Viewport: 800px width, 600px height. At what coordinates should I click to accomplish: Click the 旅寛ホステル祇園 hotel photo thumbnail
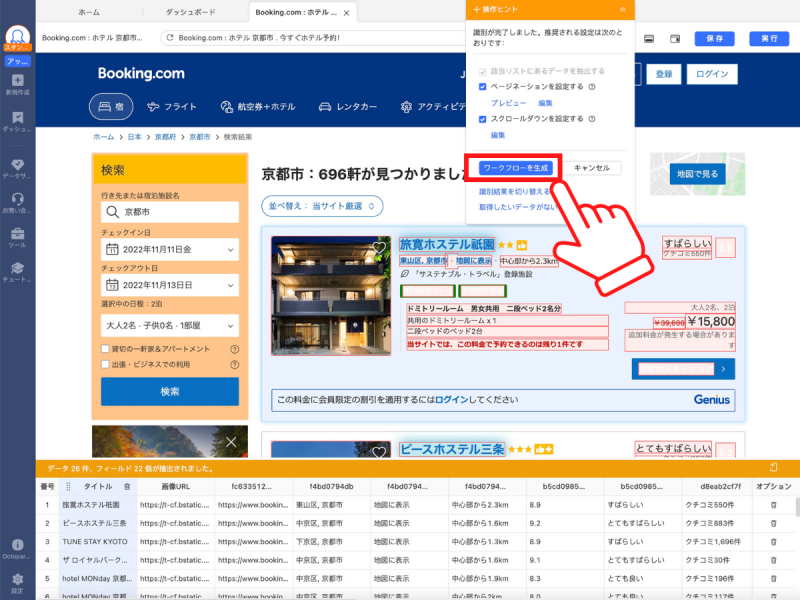pyautogui.click(x=331, y=295)
